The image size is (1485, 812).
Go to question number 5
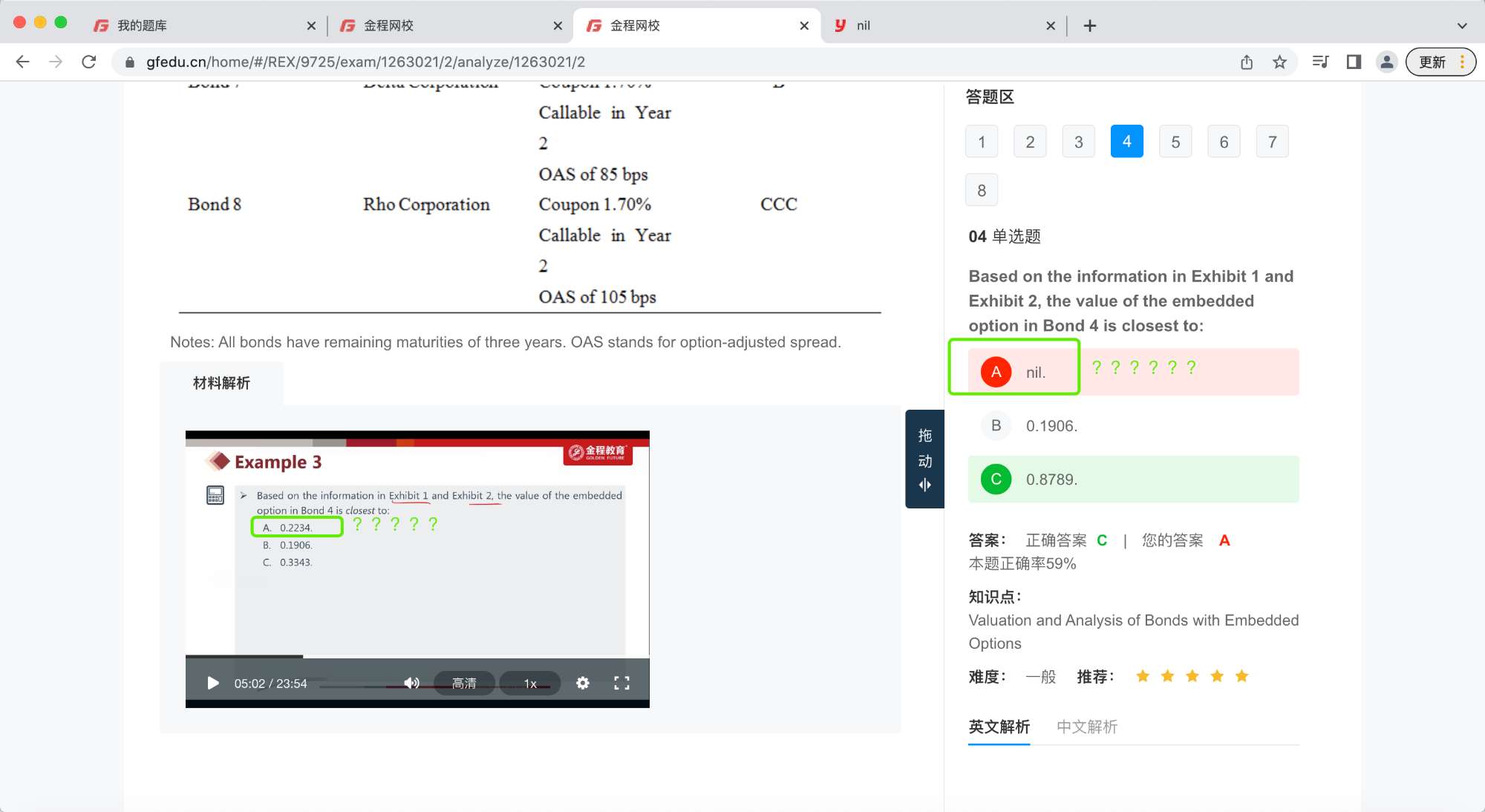[1175, 142]
